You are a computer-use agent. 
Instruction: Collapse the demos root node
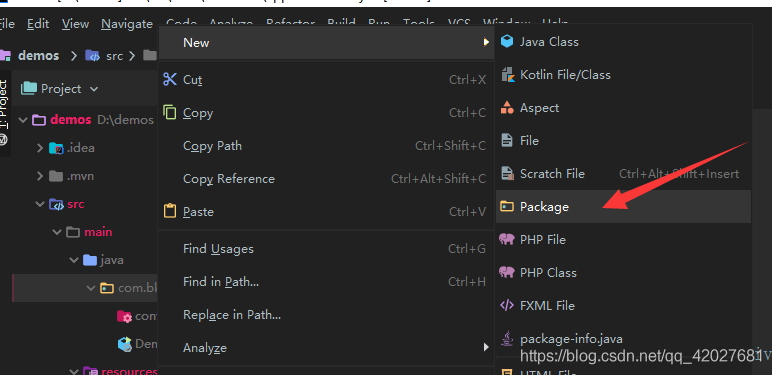pyautogui.click(x=23, y=120)
